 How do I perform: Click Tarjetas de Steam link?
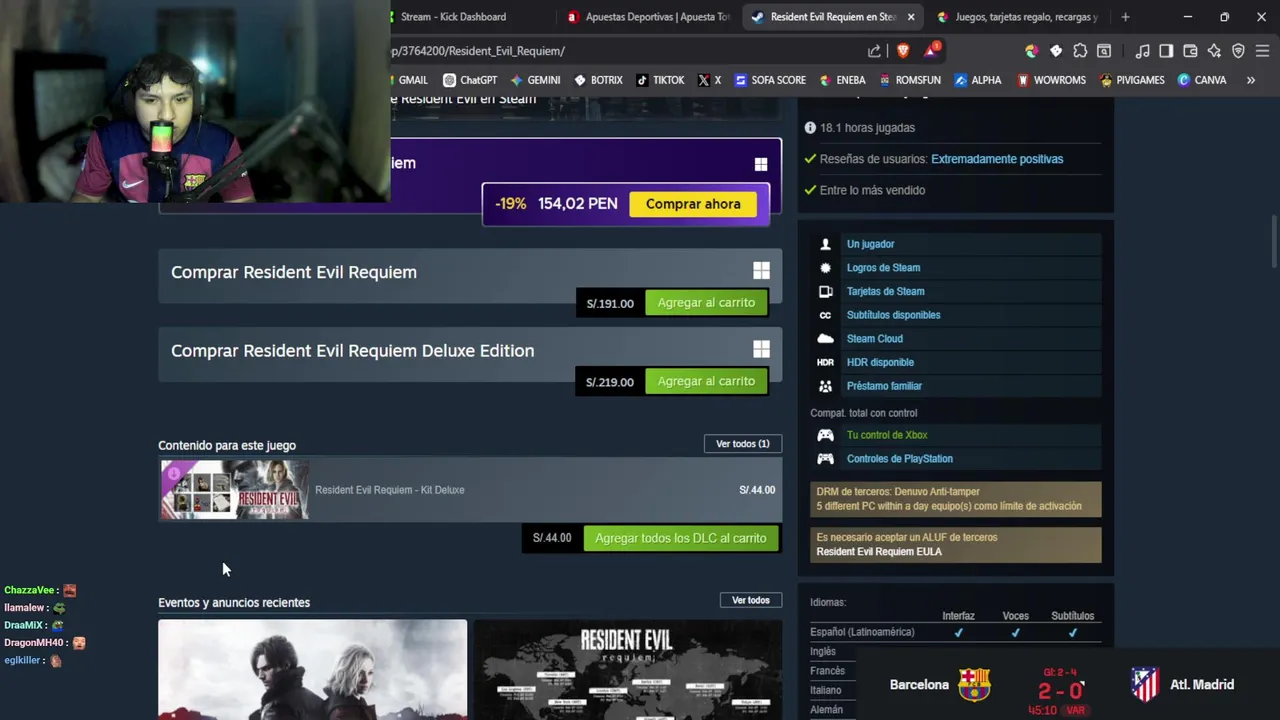pos(885,291)
